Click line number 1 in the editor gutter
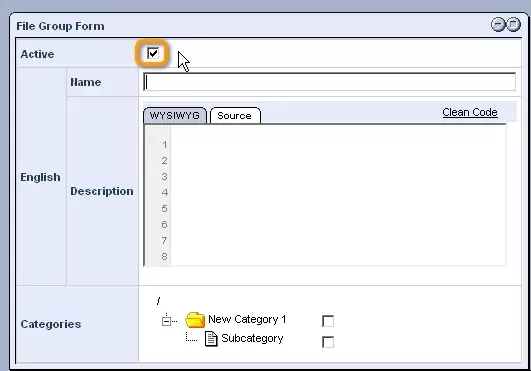The height and width of the screenshot is (371, 531). pos(165,145)
